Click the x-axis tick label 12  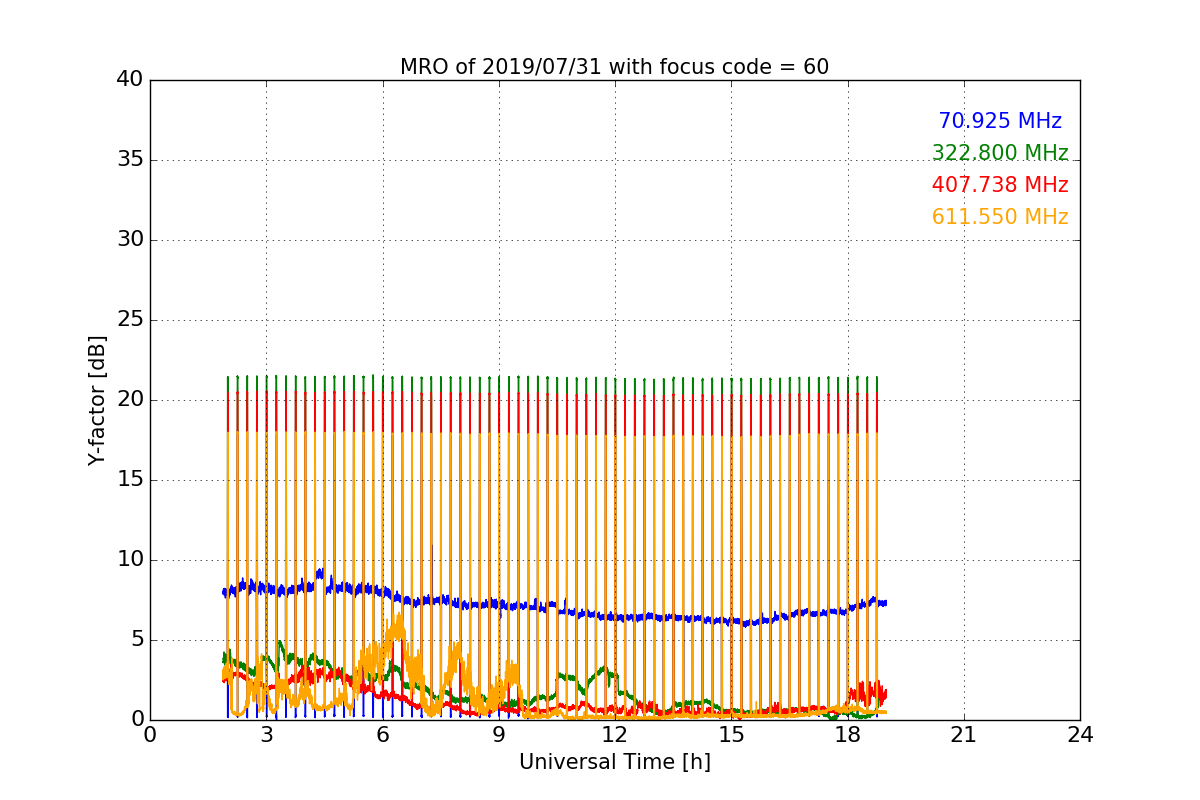615,735
